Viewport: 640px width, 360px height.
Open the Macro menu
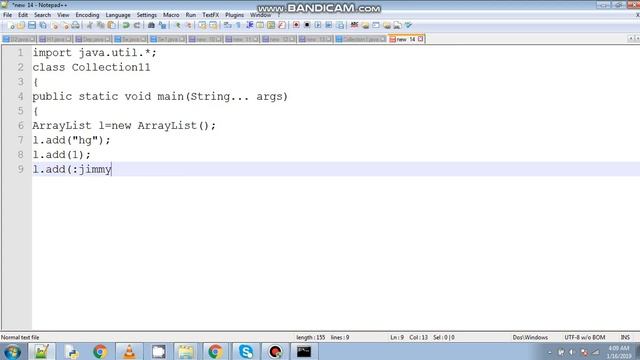point(171,15)
